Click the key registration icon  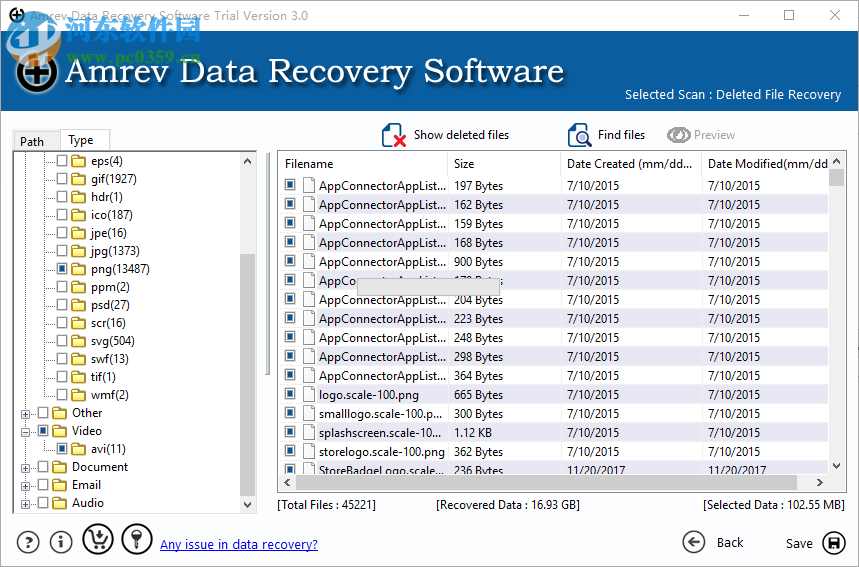[137, 539]
